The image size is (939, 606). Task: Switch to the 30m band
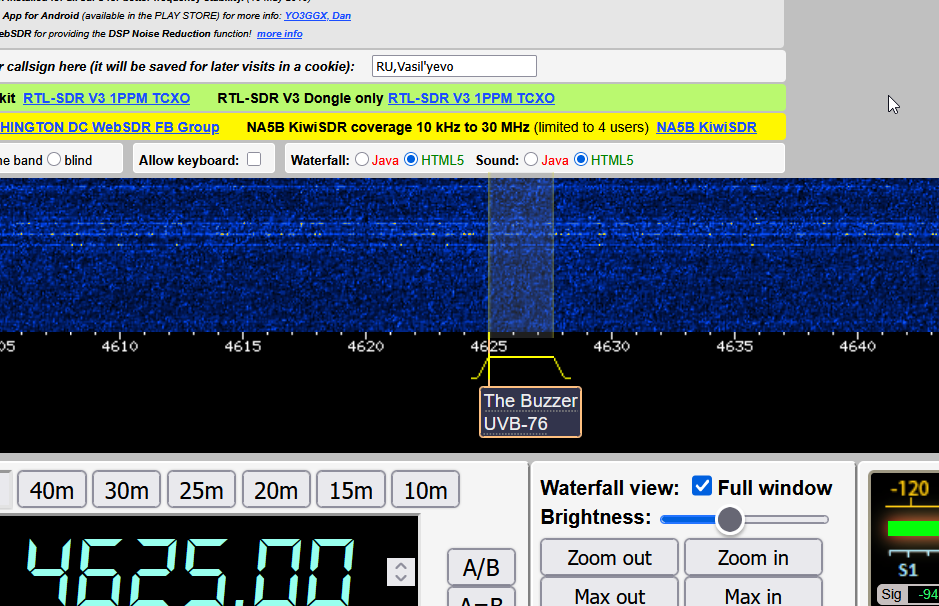click(126, 490)
